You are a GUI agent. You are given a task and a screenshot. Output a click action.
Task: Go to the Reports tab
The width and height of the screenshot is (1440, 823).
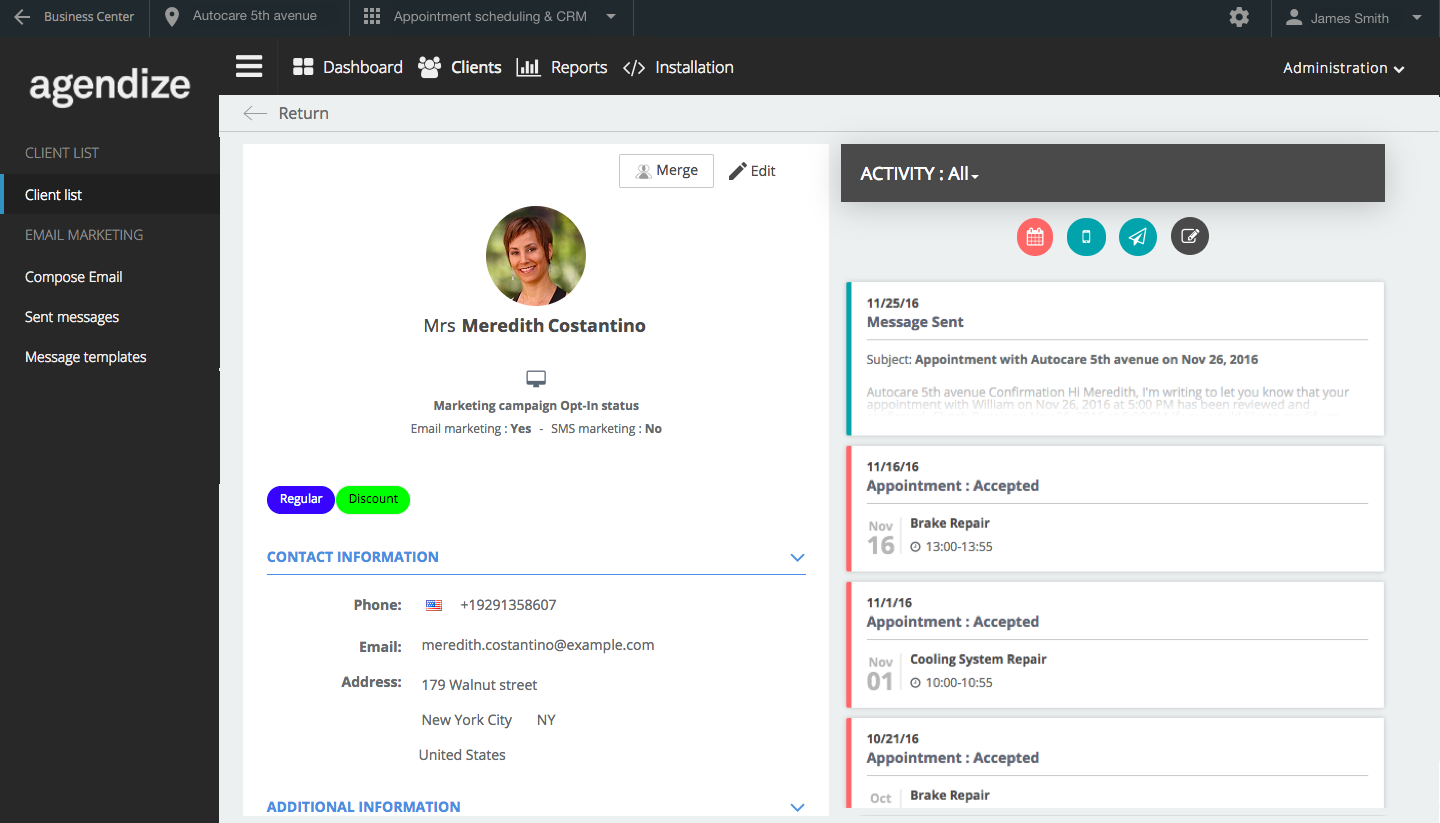click(562, 67)
